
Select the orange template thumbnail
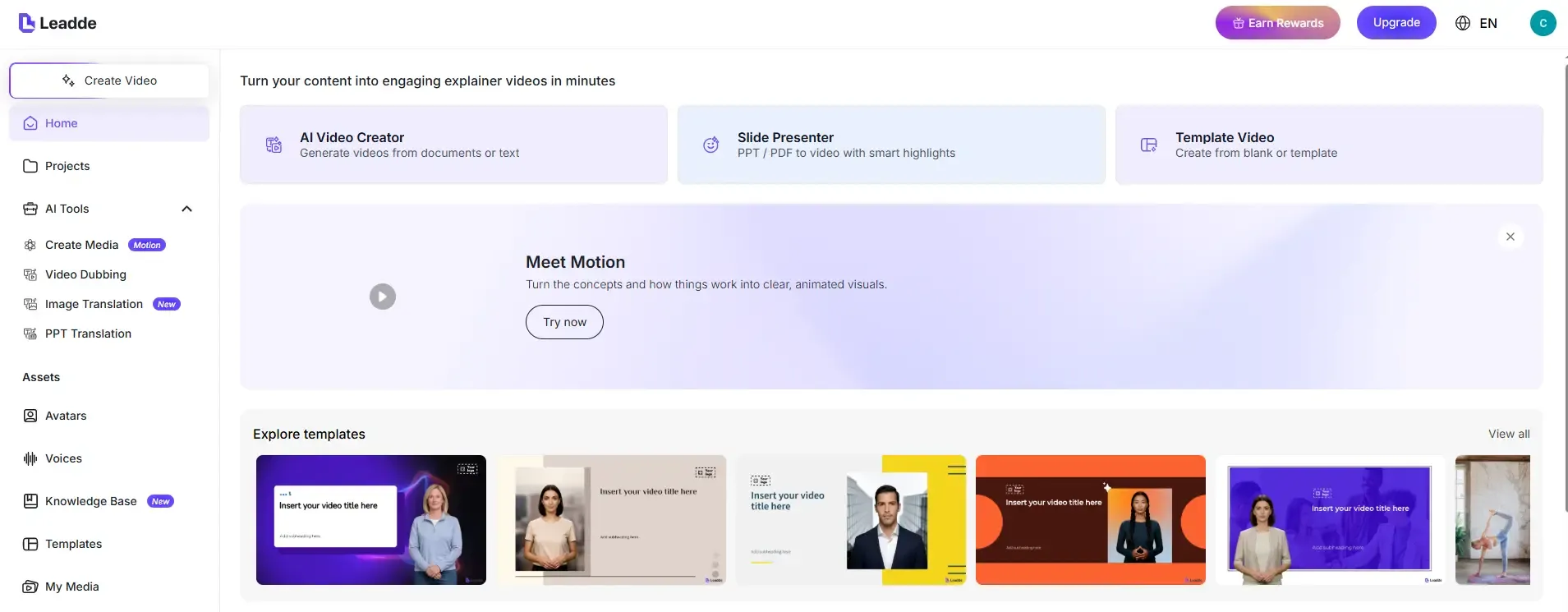click(1091, 520)
